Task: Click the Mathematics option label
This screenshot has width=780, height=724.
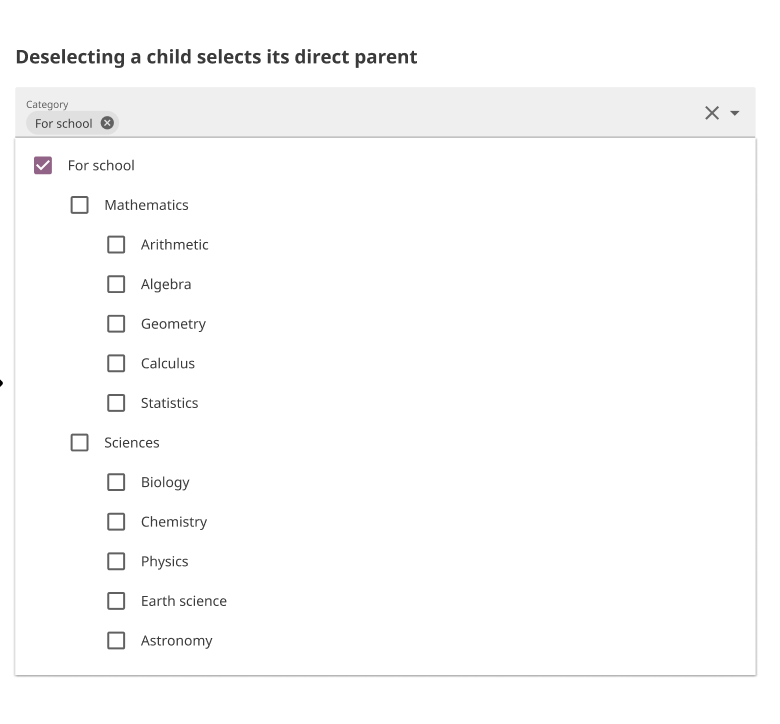Action: [146, 205]
